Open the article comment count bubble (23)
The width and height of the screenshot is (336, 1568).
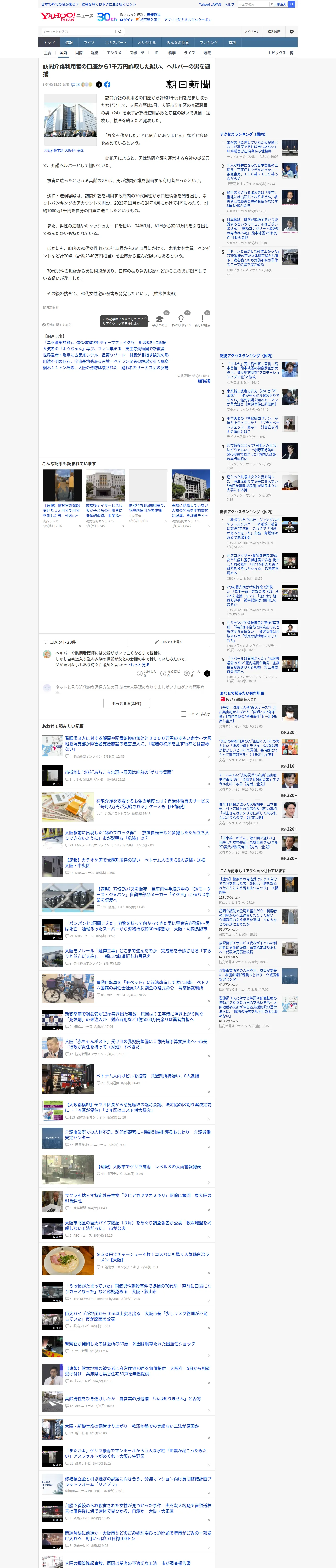point(76,85)
